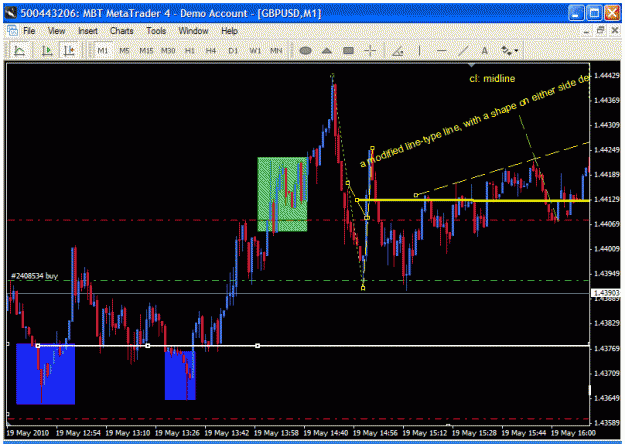Switch to the M15 timeframe
Screen dimensions: 625x444
(x=146, y=51)
